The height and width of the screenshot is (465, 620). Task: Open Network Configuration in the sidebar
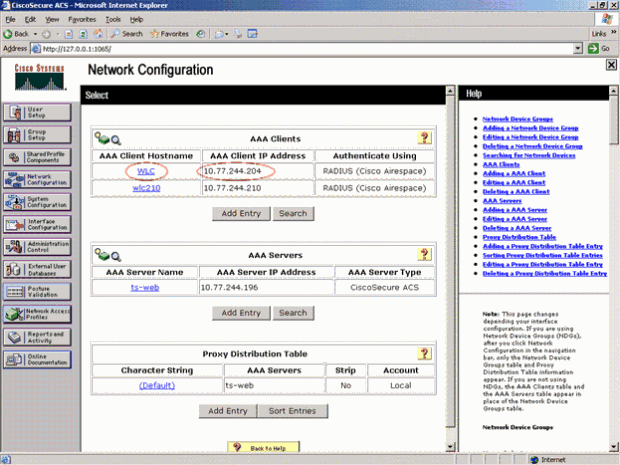pos(37,180)
